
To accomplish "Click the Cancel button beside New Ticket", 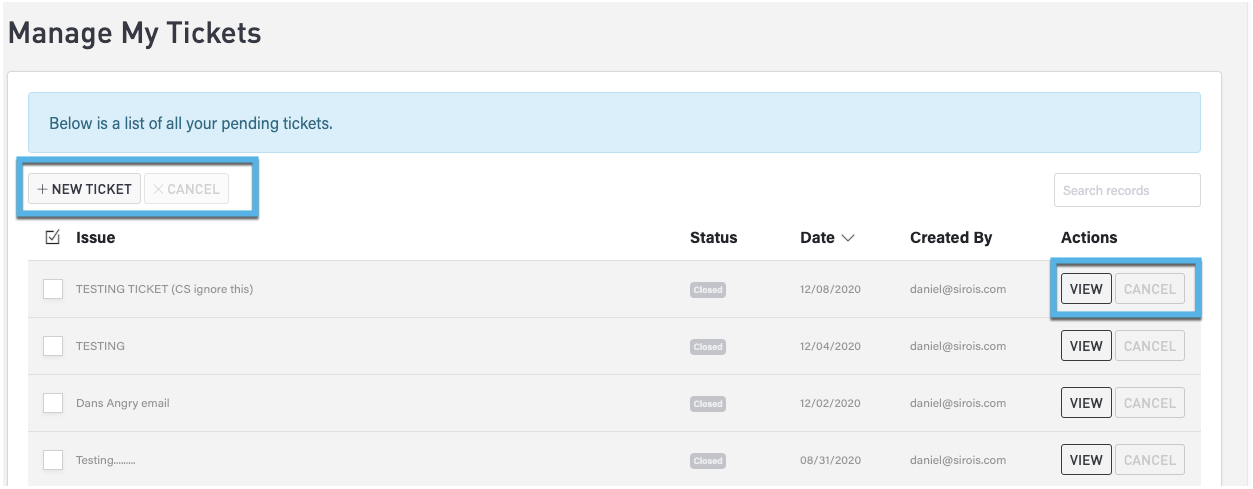I will click(x=187, y=189).
